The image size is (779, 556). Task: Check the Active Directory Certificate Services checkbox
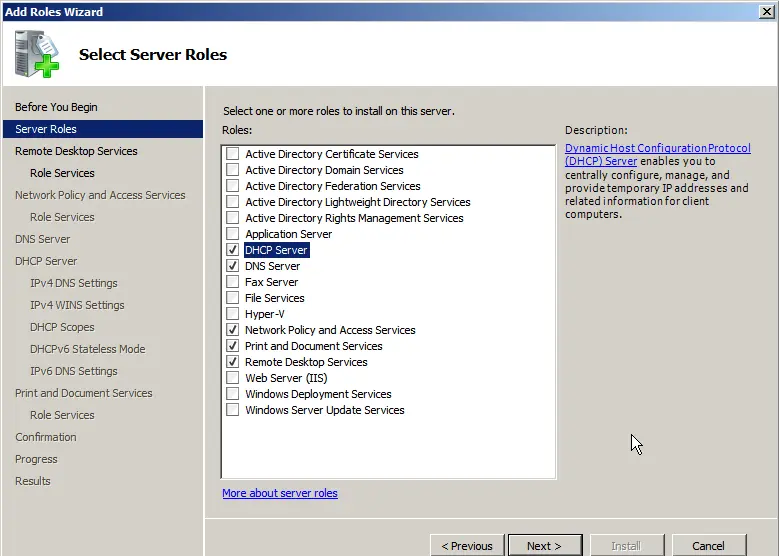pos(233,154)
